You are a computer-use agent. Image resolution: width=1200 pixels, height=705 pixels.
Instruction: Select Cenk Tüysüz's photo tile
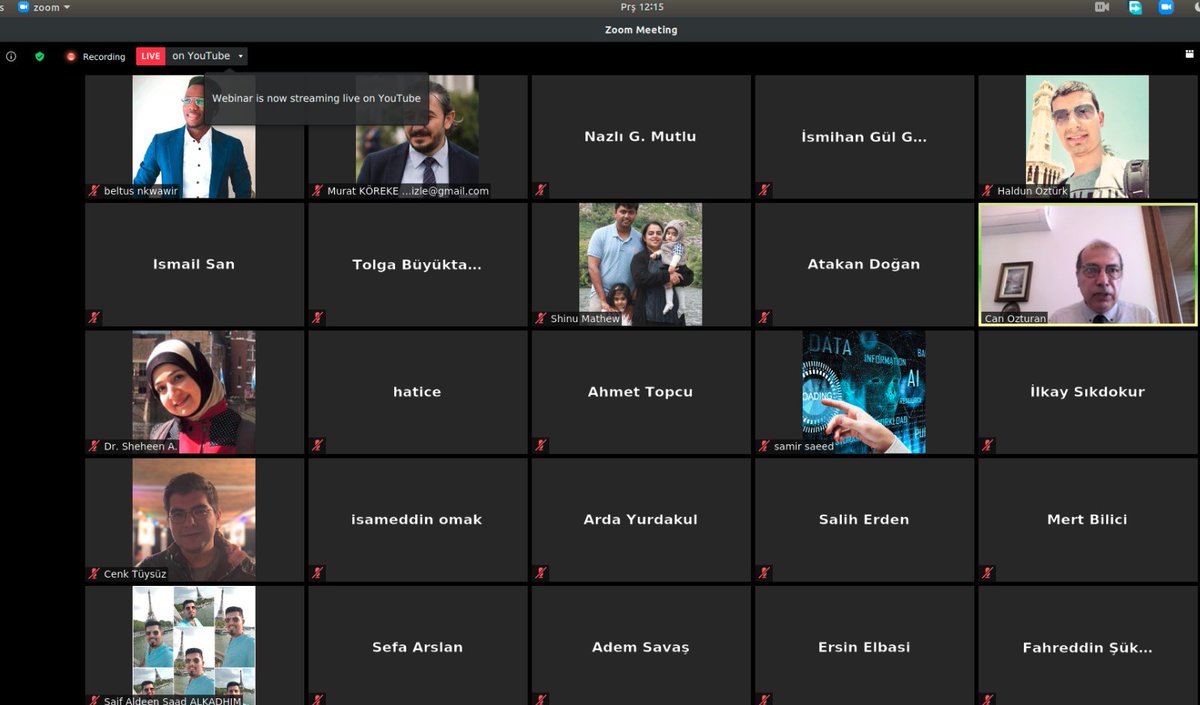point(194,519)
